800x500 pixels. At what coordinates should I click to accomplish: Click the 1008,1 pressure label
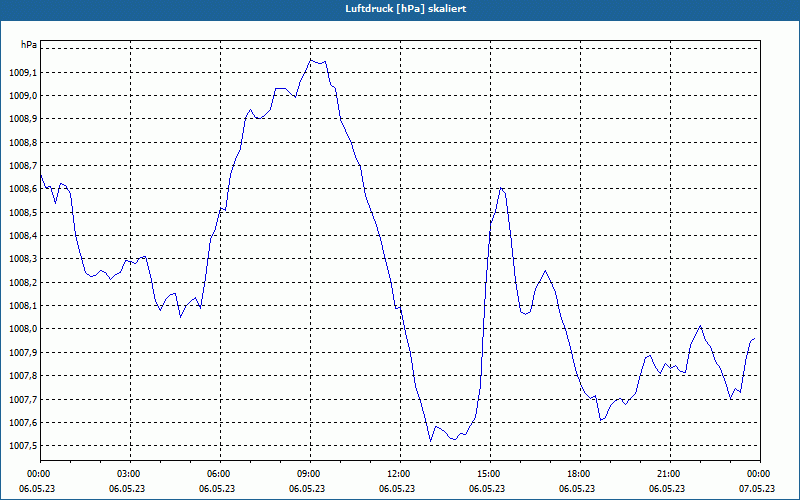click(23, 306)
